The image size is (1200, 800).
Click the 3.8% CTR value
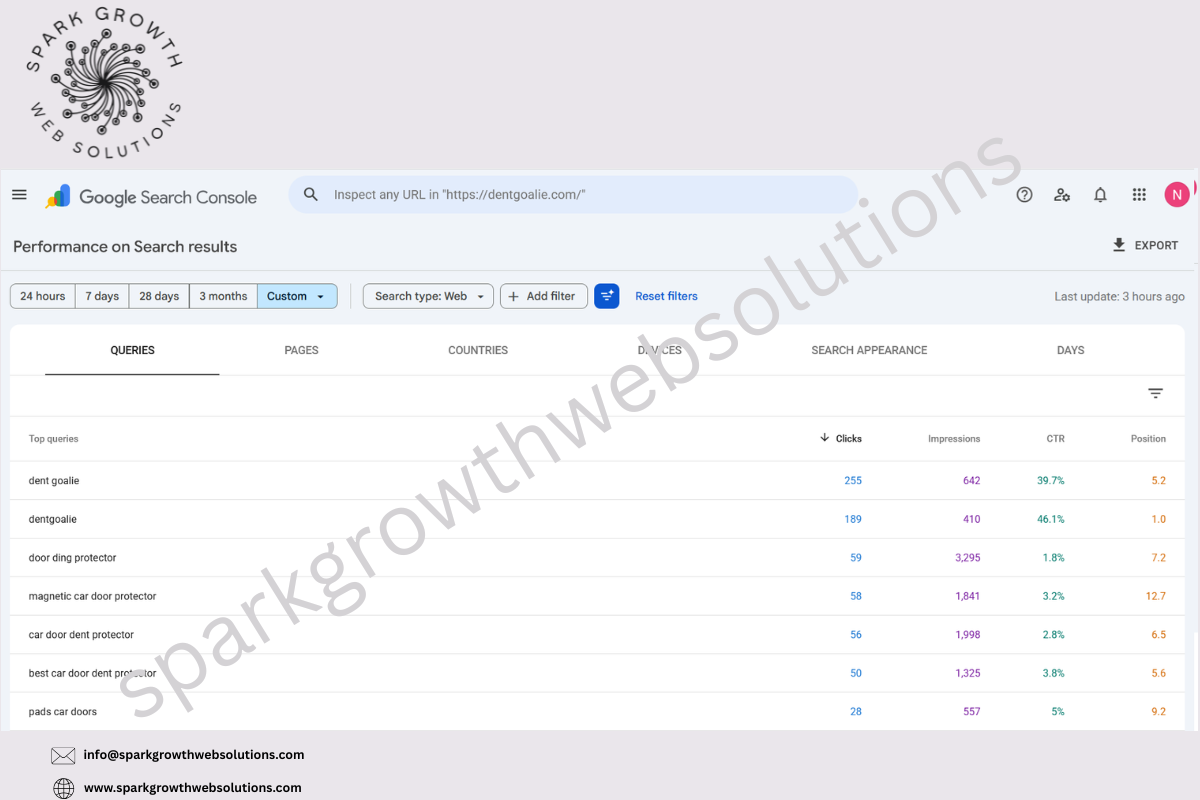(1053, 673)
